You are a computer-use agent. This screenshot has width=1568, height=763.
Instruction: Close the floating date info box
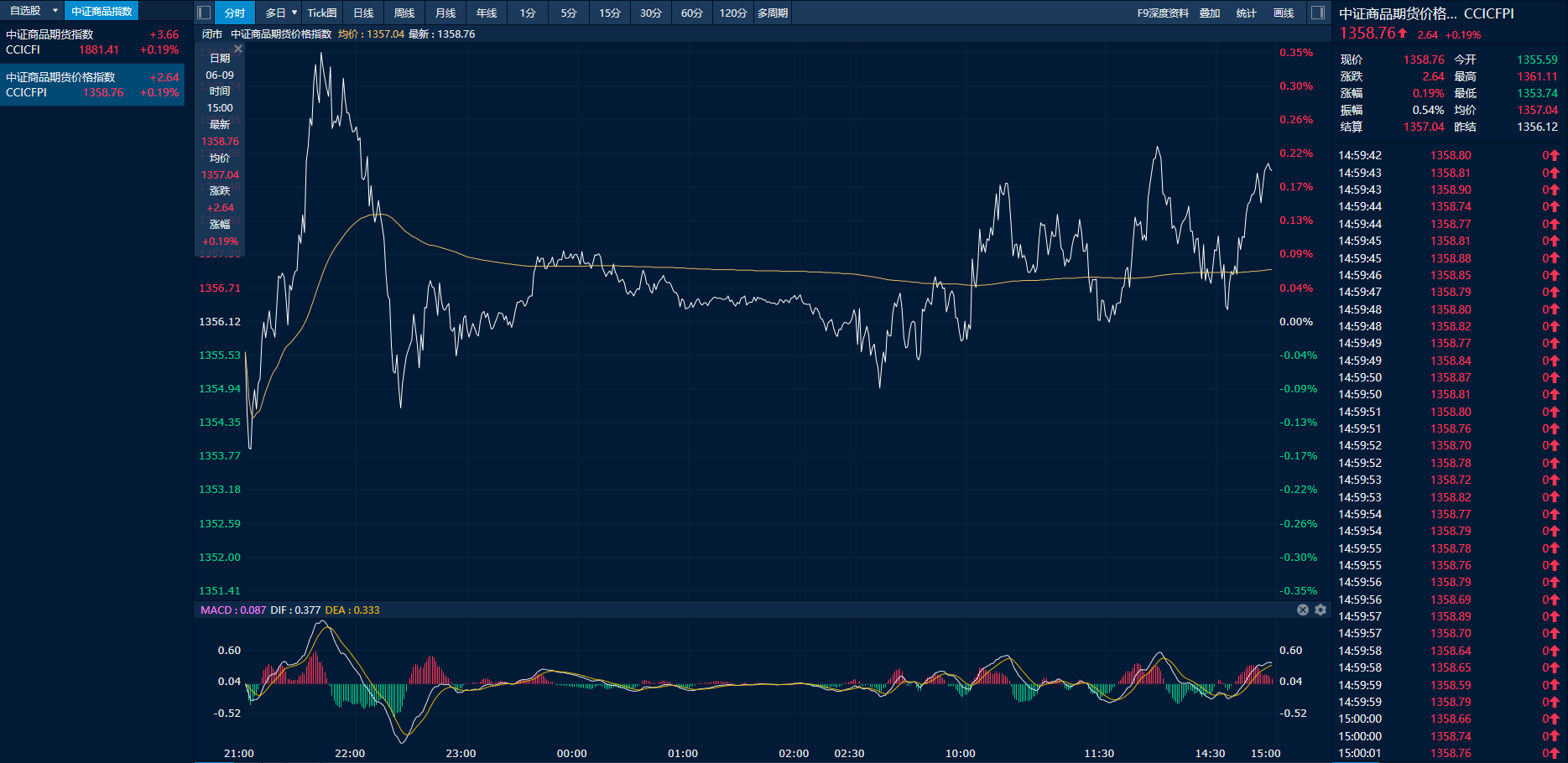(x=238, y=49)
